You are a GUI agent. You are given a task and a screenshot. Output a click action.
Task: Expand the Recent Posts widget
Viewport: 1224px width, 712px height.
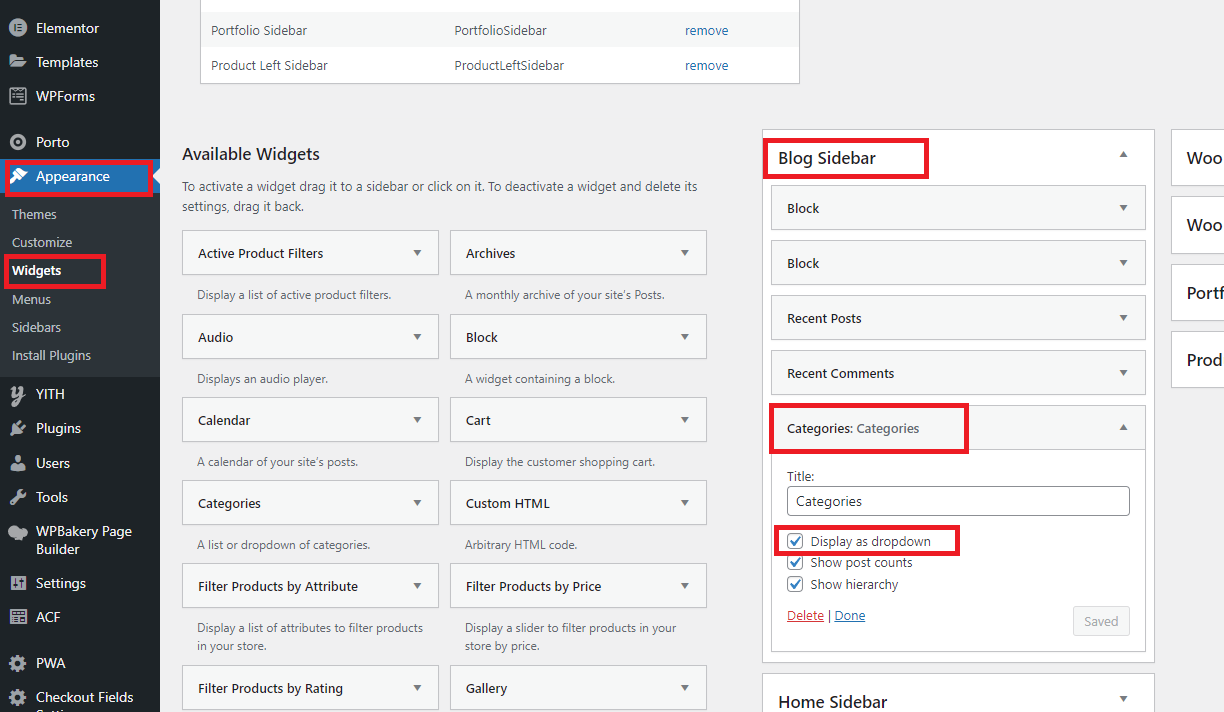point(1123,318)
